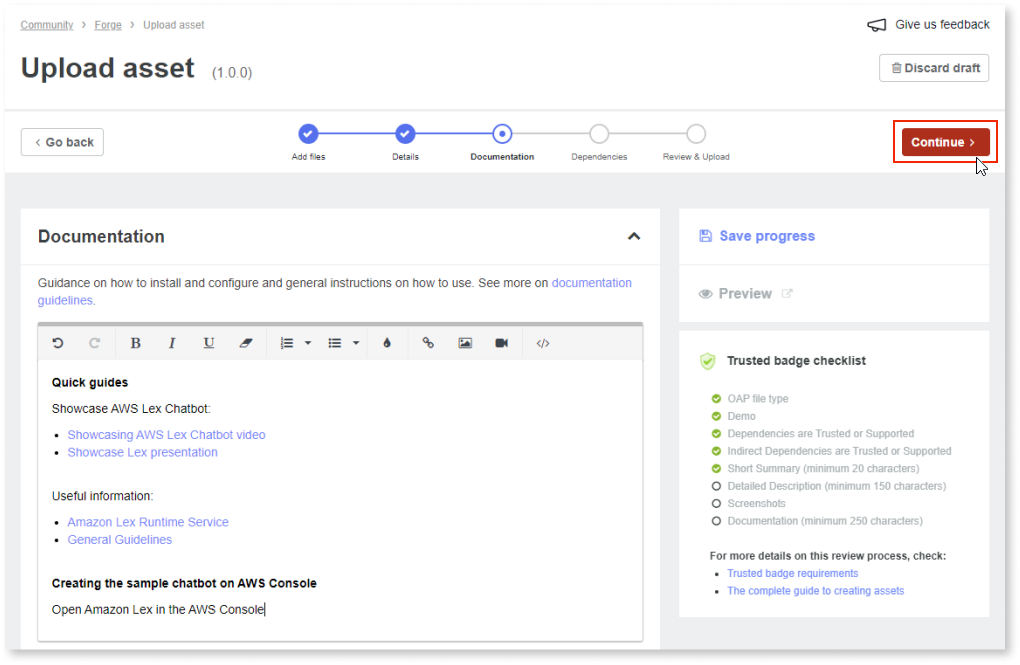Click the Preview external link icon
1020x665 pixels.
[786, 293]
